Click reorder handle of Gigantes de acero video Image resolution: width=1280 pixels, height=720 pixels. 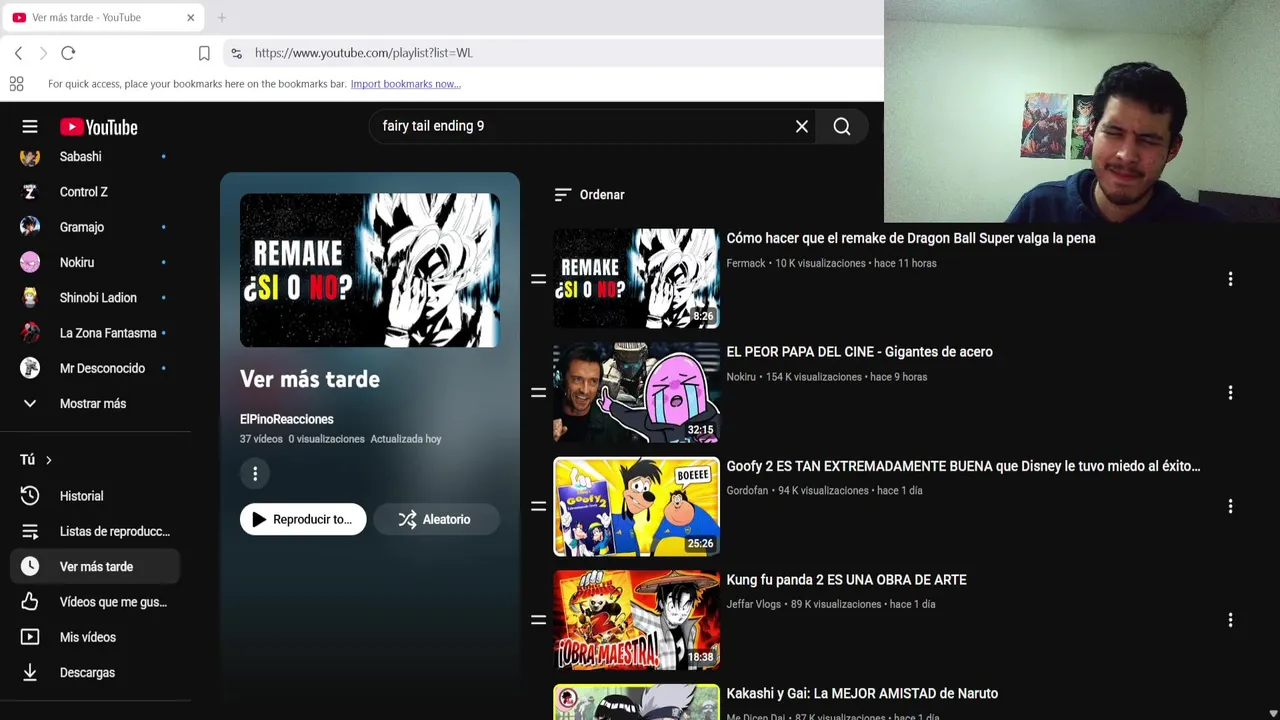pos(538,393)
